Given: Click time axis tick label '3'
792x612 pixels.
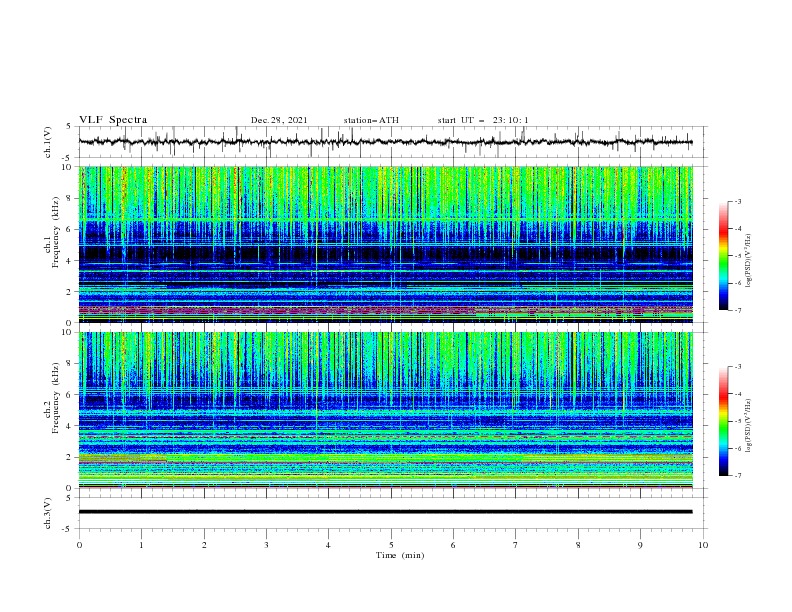Looking at the screenshot, I should click(266, 545).
